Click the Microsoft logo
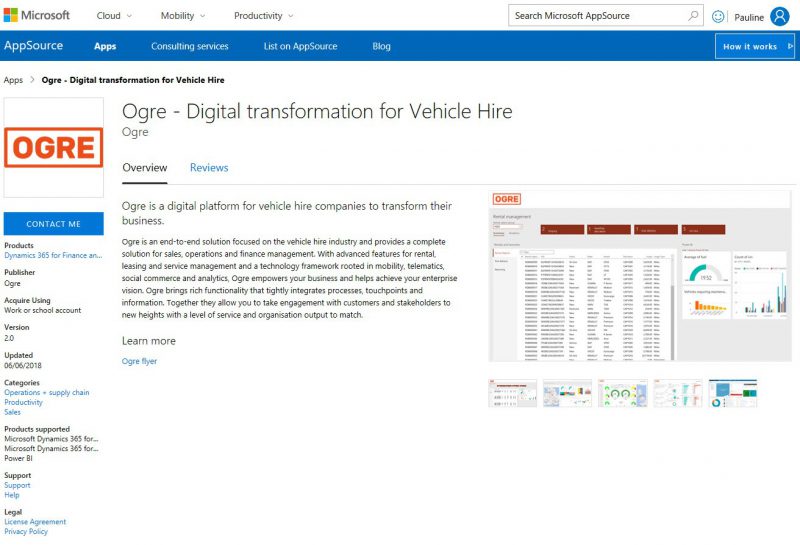Screen dimensions: 800x545 [37, 15]
